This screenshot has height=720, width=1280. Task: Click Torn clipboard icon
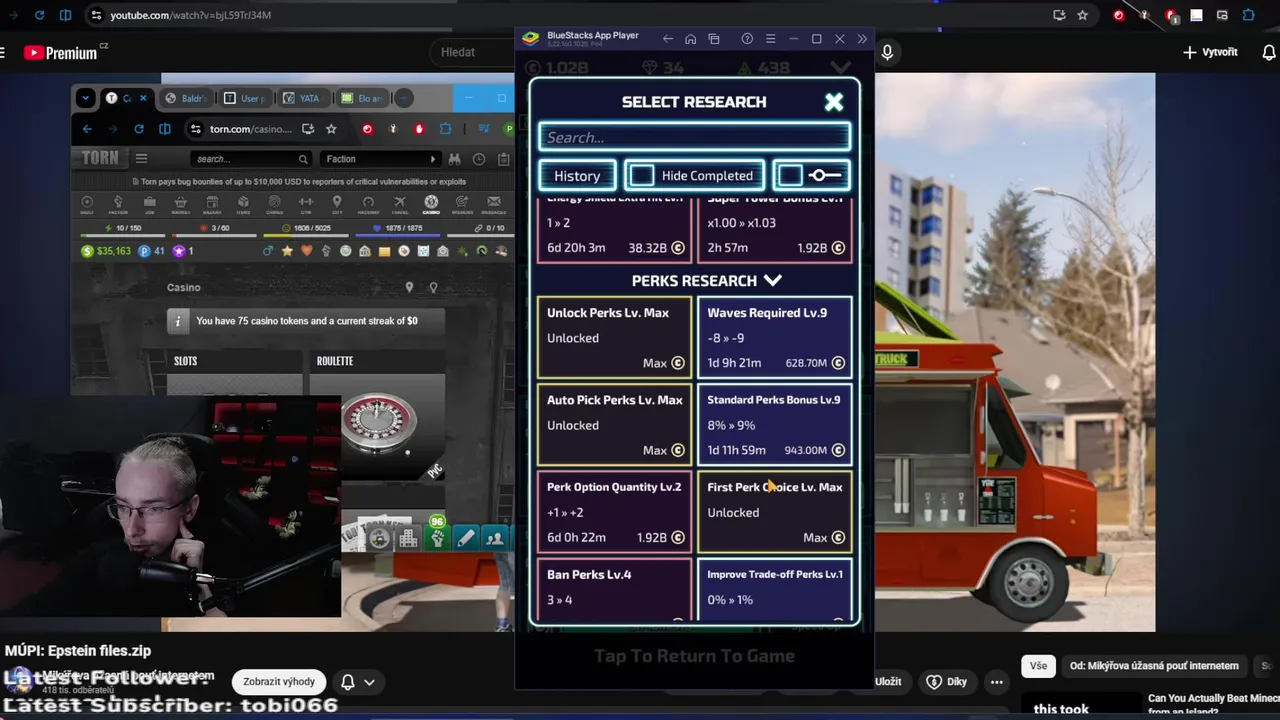[x=503, y=159]
